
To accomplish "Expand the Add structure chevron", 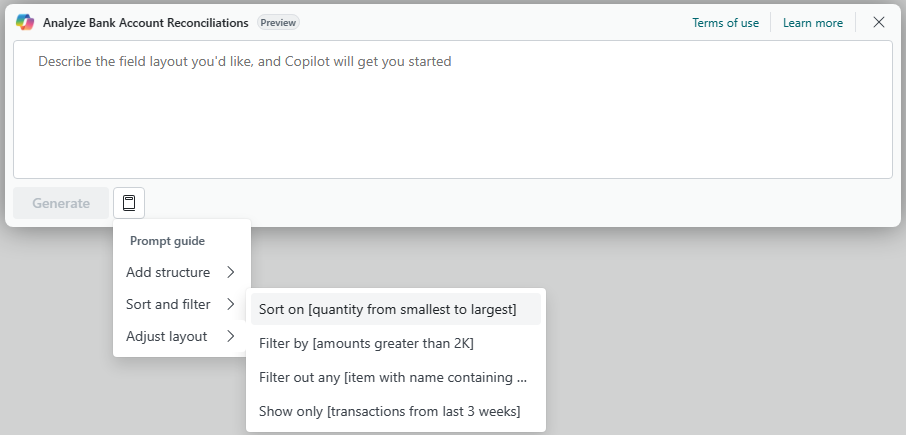I will tap(231, 272).
